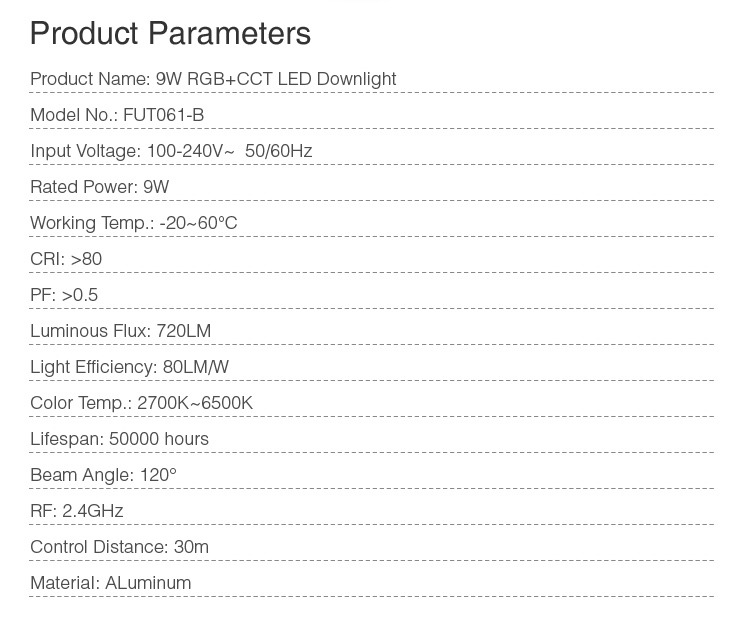The width and height of the screenshot is (750, 622).
Task: Click the Beam Angle: 120° row
Action: pyautogui.click(x=103, y=475)
